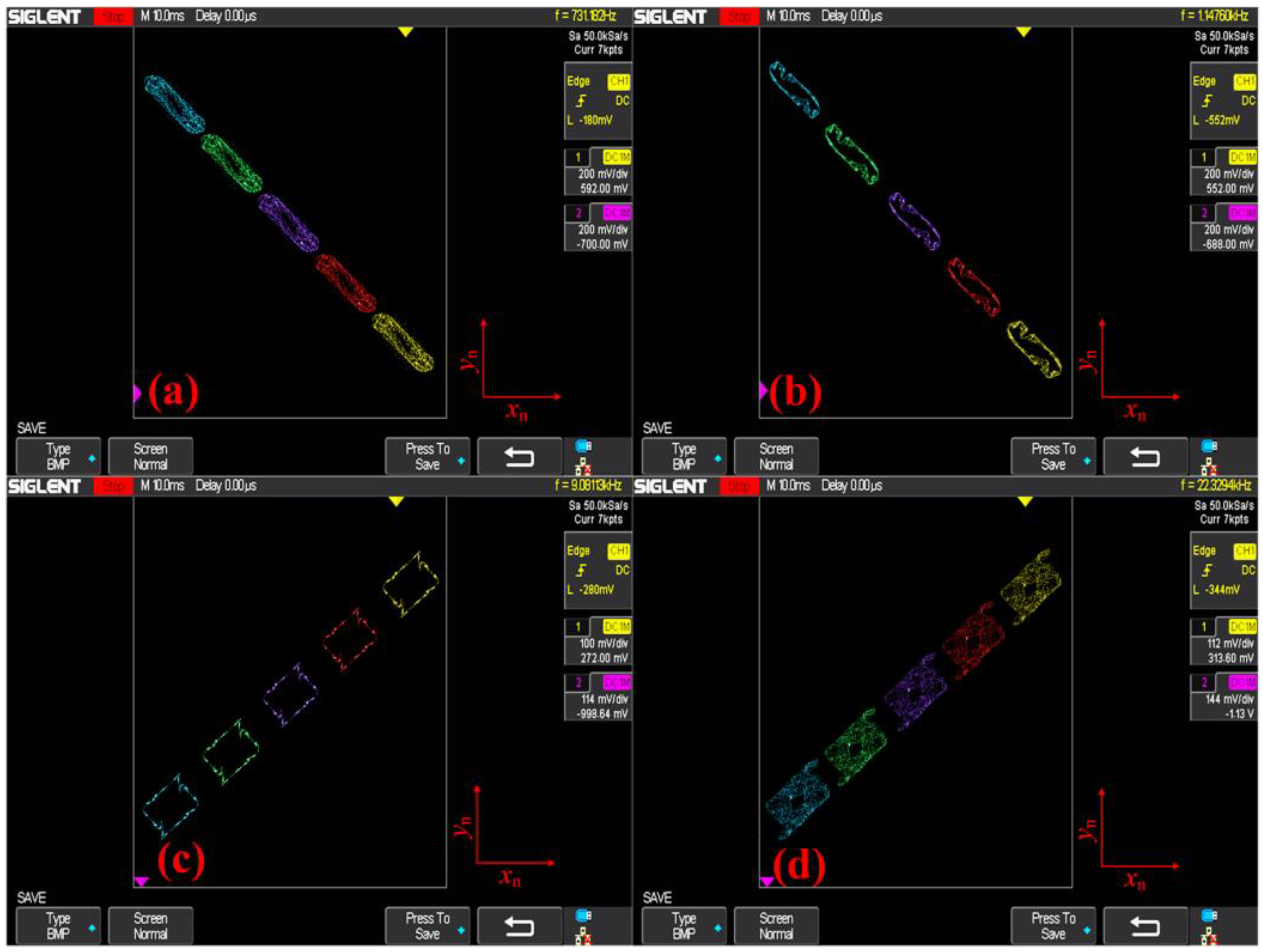Click the rising edge trigger symbol beside L -280mV

pyautogui.click(x=581, y=570)
